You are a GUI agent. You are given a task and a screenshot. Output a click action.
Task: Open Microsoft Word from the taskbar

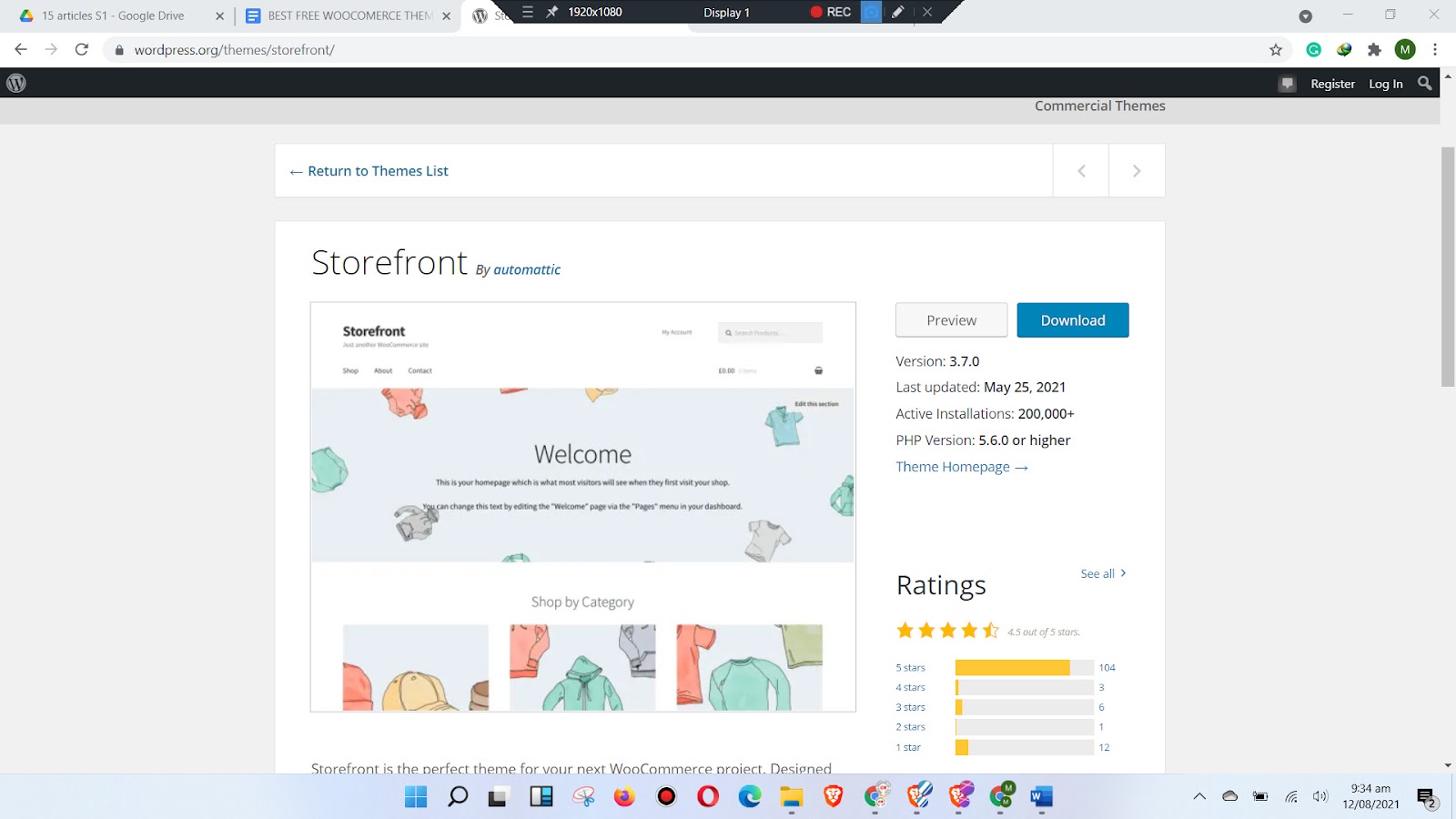(x=1042, y=796)
